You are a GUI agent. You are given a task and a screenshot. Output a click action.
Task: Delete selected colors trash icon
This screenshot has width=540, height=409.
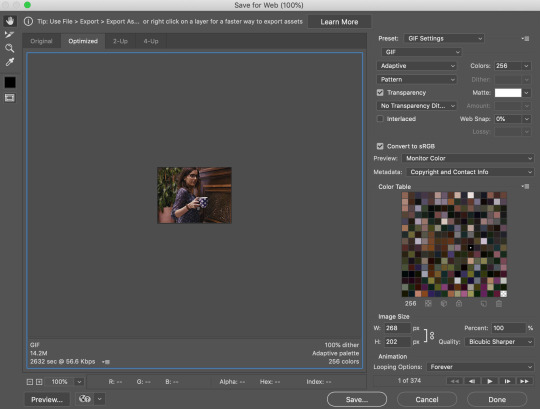click(x=499, y=303)
